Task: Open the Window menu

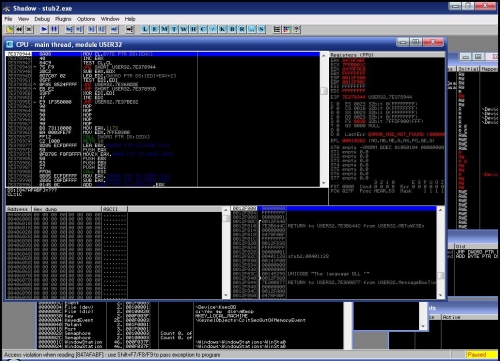Action: tap(110, 19)
